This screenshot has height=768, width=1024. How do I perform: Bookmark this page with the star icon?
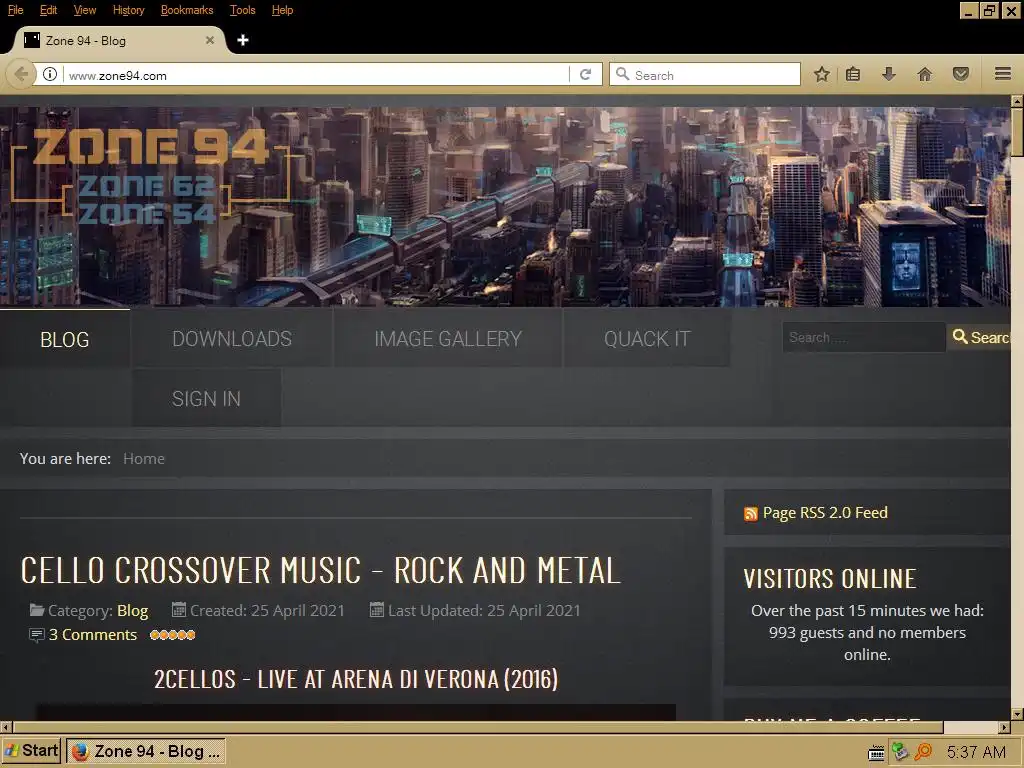(x=822, y=74)
